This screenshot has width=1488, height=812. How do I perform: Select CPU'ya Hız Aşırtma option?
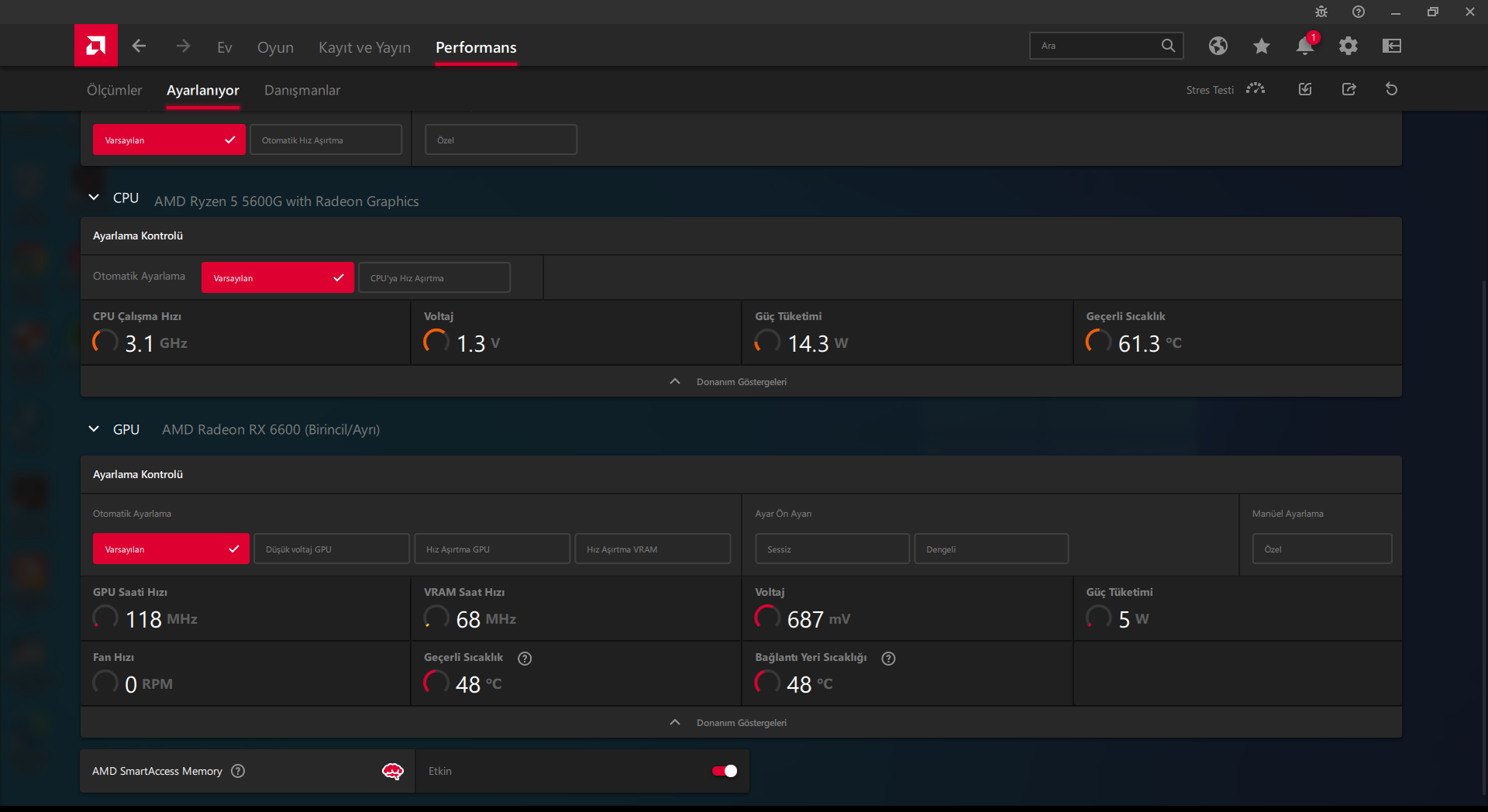click(x=434, y=277)
